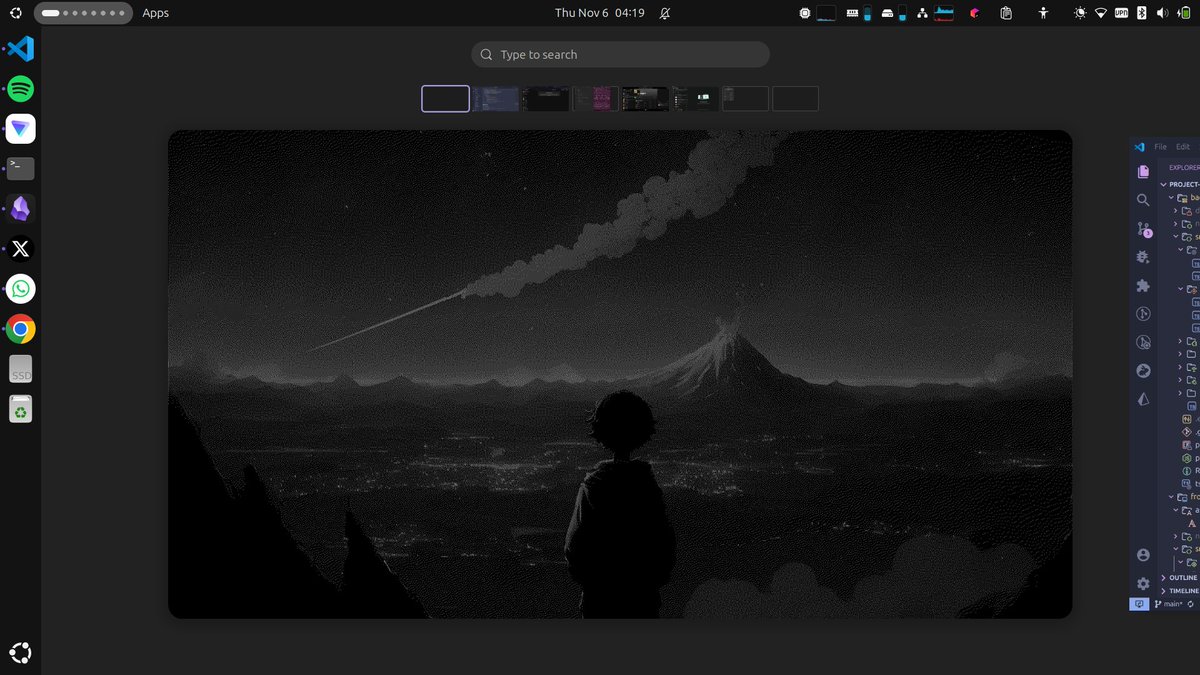Image resolution: width=1200 pixels, height=675 pixels.
Task: Click the main branch in VS Code status bar
Action: click(1169, 604)
